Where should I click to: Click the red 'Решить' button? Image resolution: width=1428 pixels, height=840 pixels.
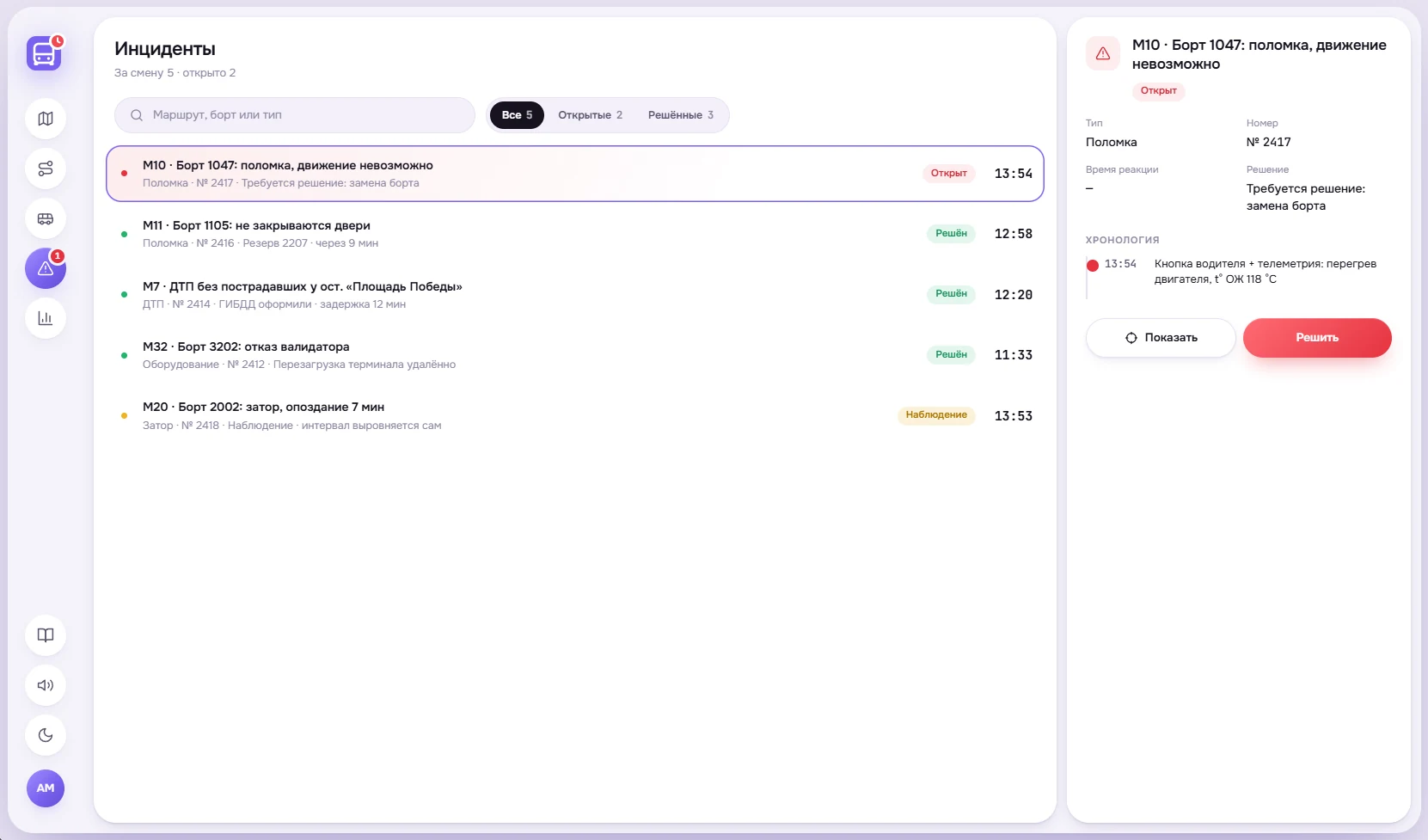[x=1317, y=338]
